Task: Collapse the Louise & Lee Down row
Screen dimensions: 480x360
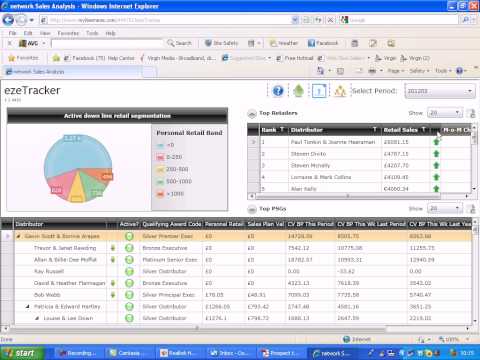Action: coord(38,318)
